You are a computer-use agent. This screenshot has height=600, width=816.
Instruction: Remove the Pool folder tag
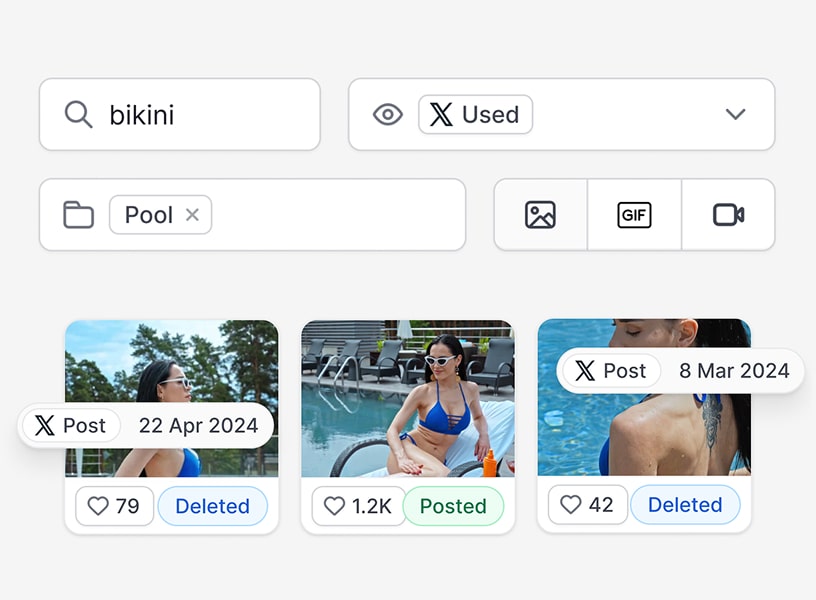[192, 215]
